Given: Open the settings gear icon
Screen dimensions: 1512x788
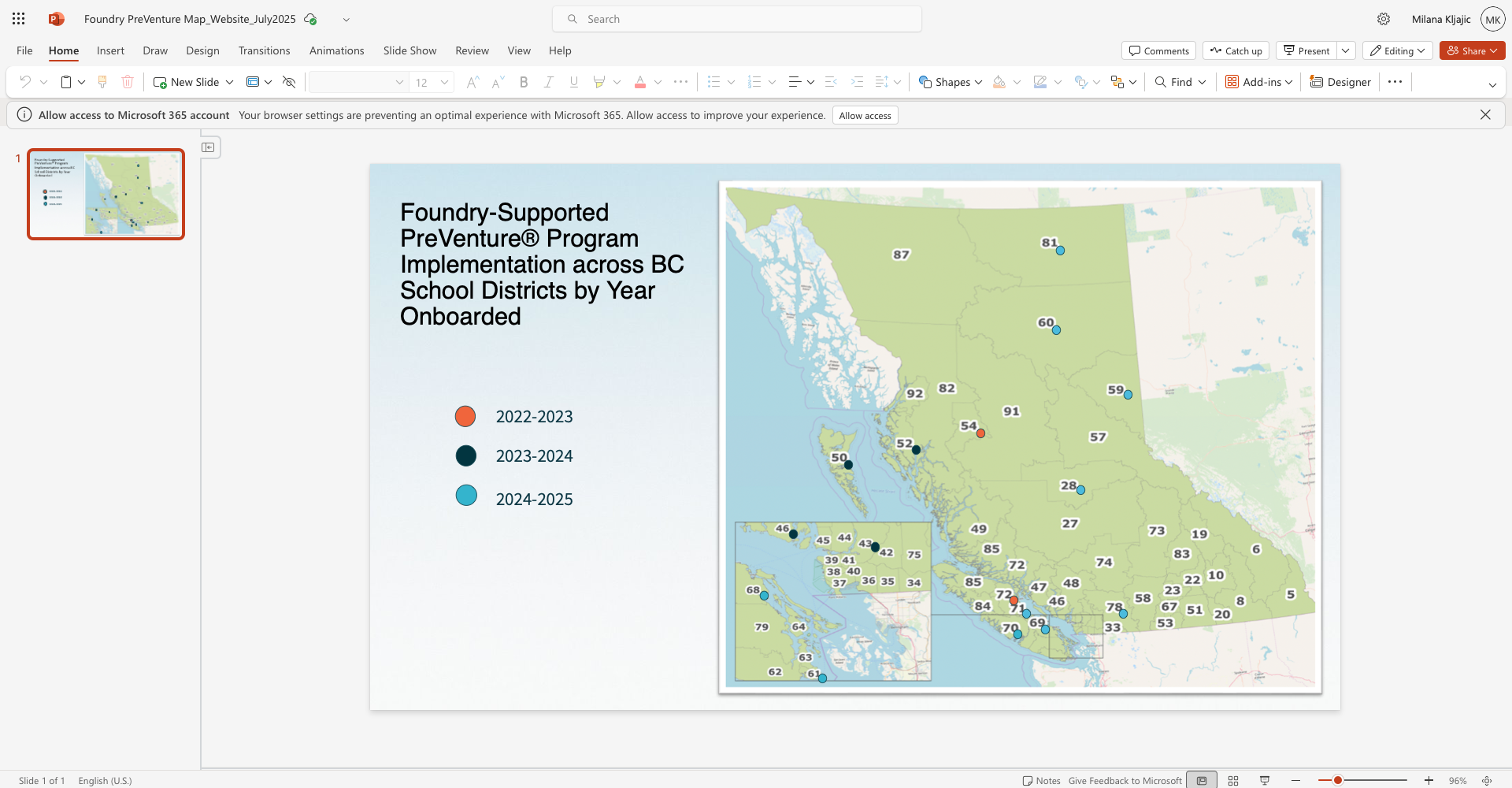Looking at the screenshot, I should [1384, 19].
